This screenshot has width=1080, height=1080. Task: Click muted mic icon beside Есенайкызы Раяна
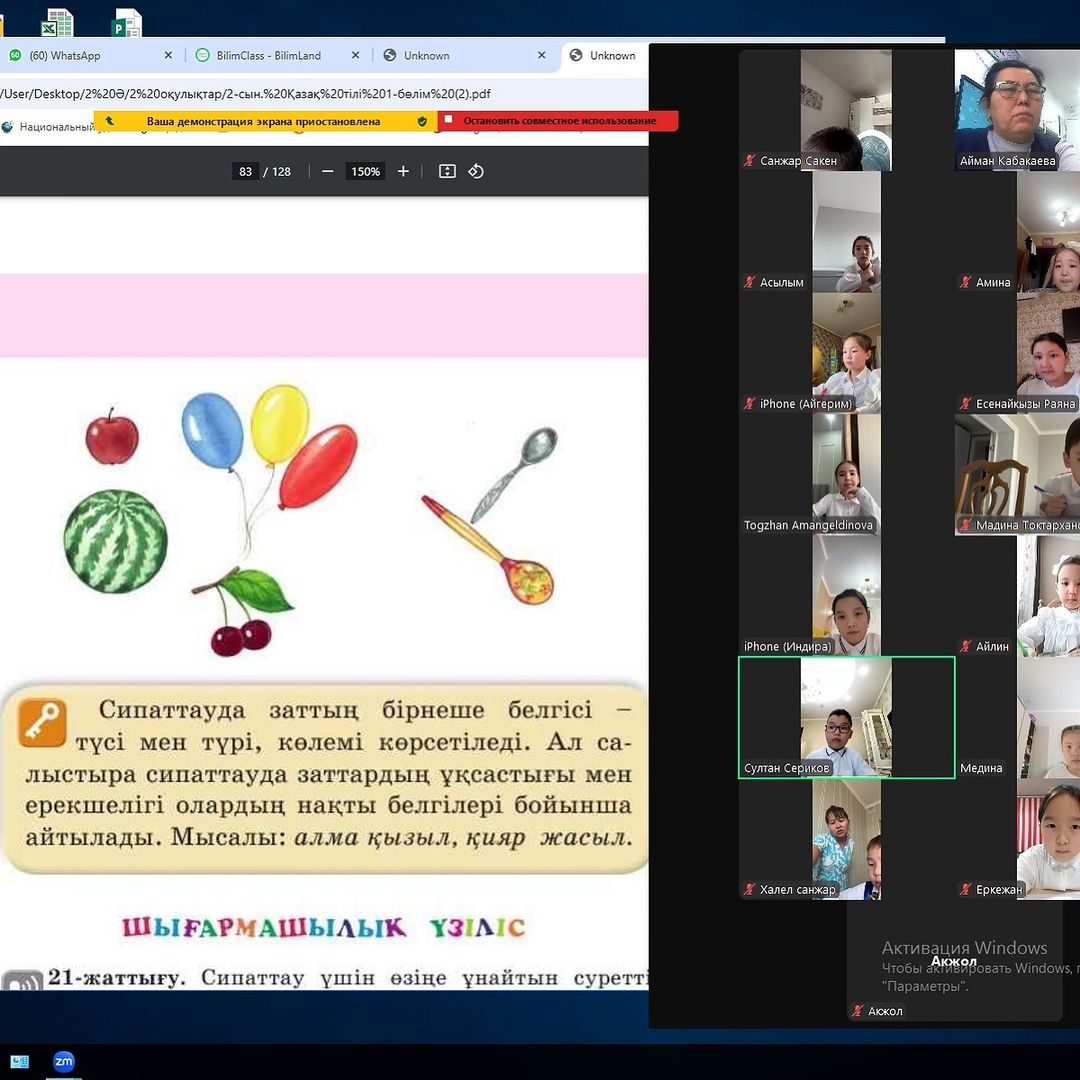966,404
